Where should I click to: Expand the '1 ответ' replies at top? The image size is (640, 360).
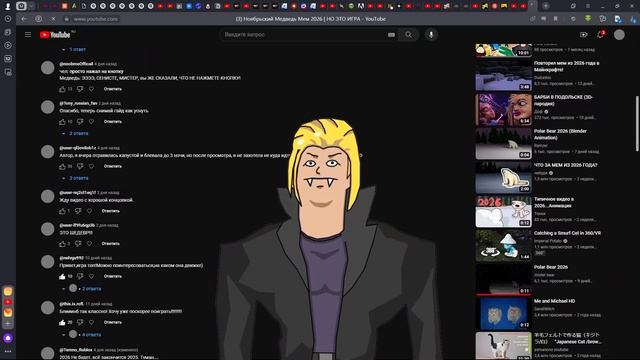(x=74, y=49)
